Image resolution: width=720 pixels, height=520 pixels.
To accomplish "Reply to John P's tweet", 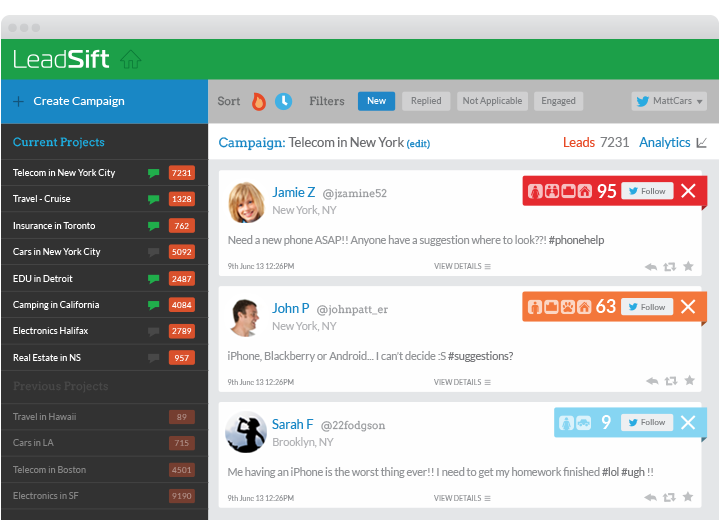I will point(652,381).
